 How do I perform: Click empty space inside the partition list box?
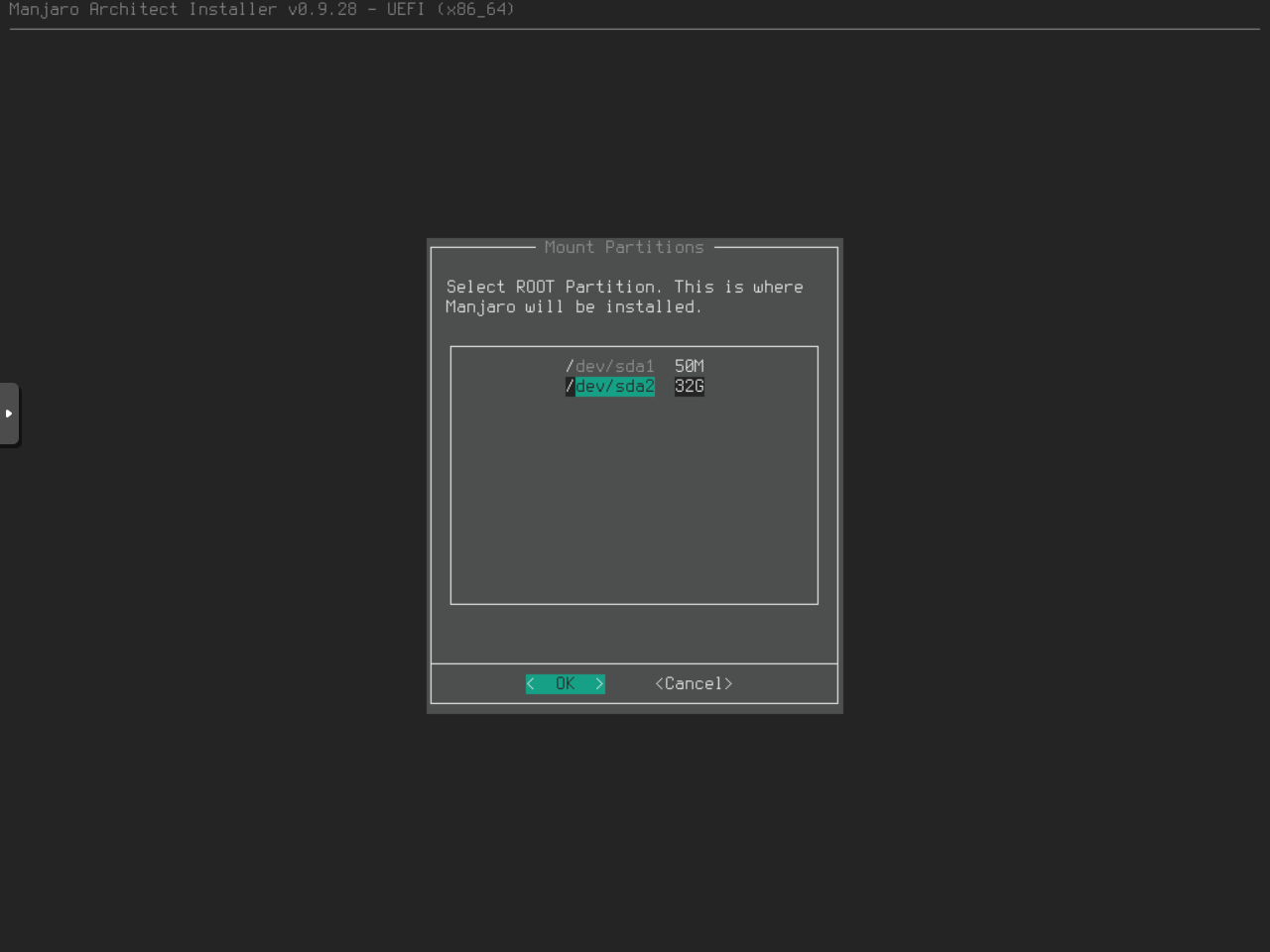click(x=634, y=496)
